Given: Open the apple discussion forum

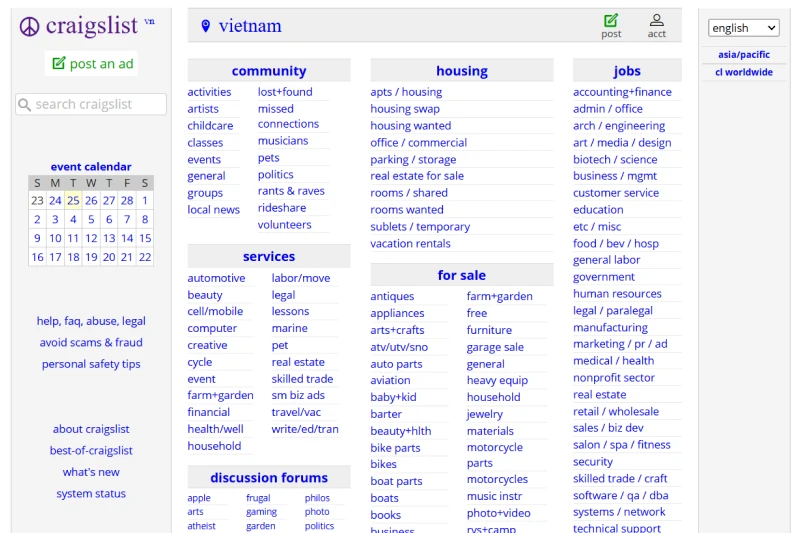Looking at the screenshot, I should tap(198, 498).
